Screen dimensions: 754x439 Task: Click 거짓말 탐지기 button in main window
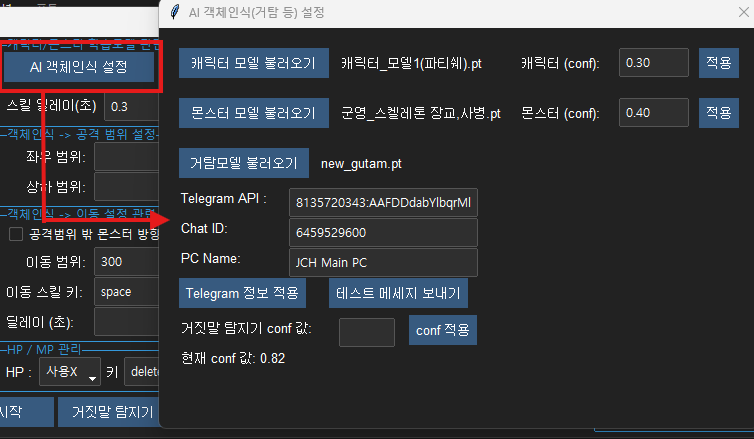109,412
